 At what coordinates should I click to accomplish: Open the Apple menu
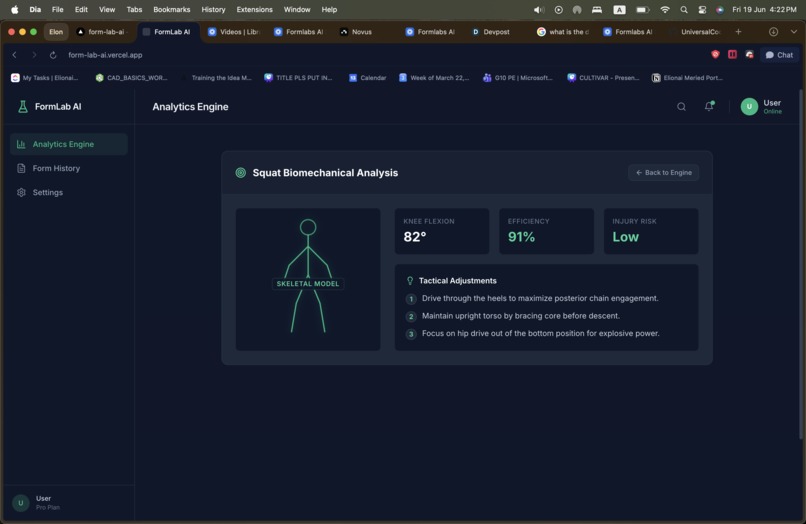coord(14,9)
